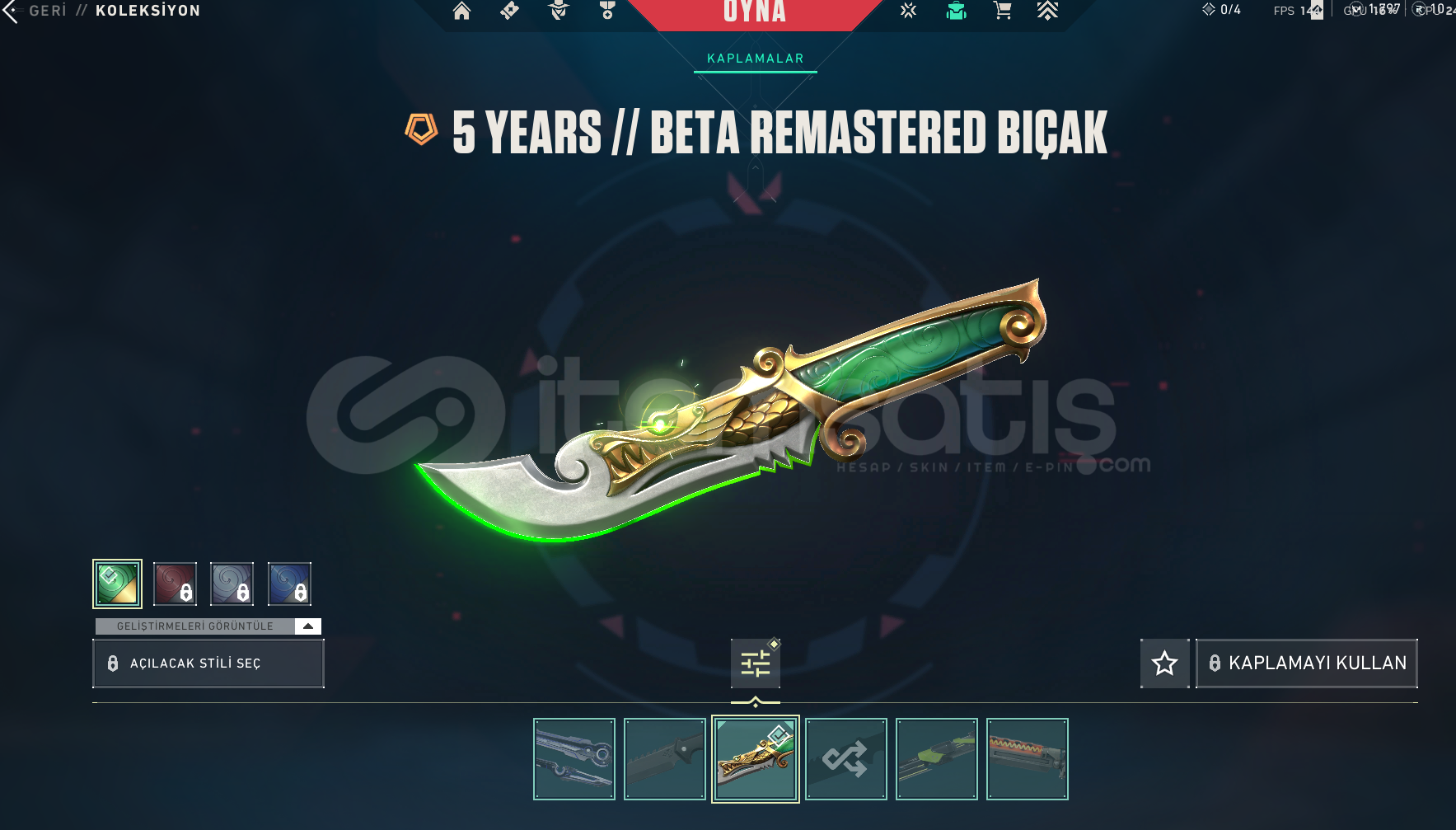Mark skin as favorite with star
Screen dimensions: 1456x830
point(1164,664)
